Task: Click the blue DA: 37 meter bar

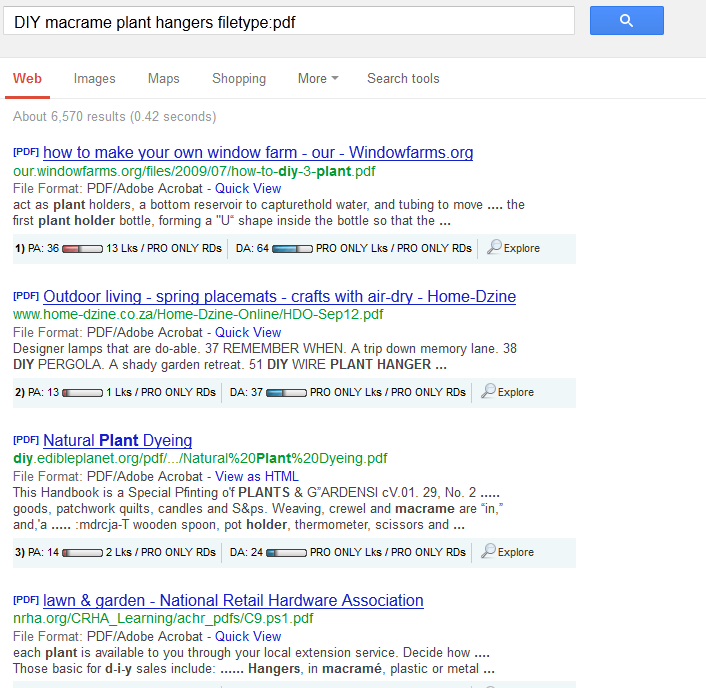Action: tap(286, 393)
